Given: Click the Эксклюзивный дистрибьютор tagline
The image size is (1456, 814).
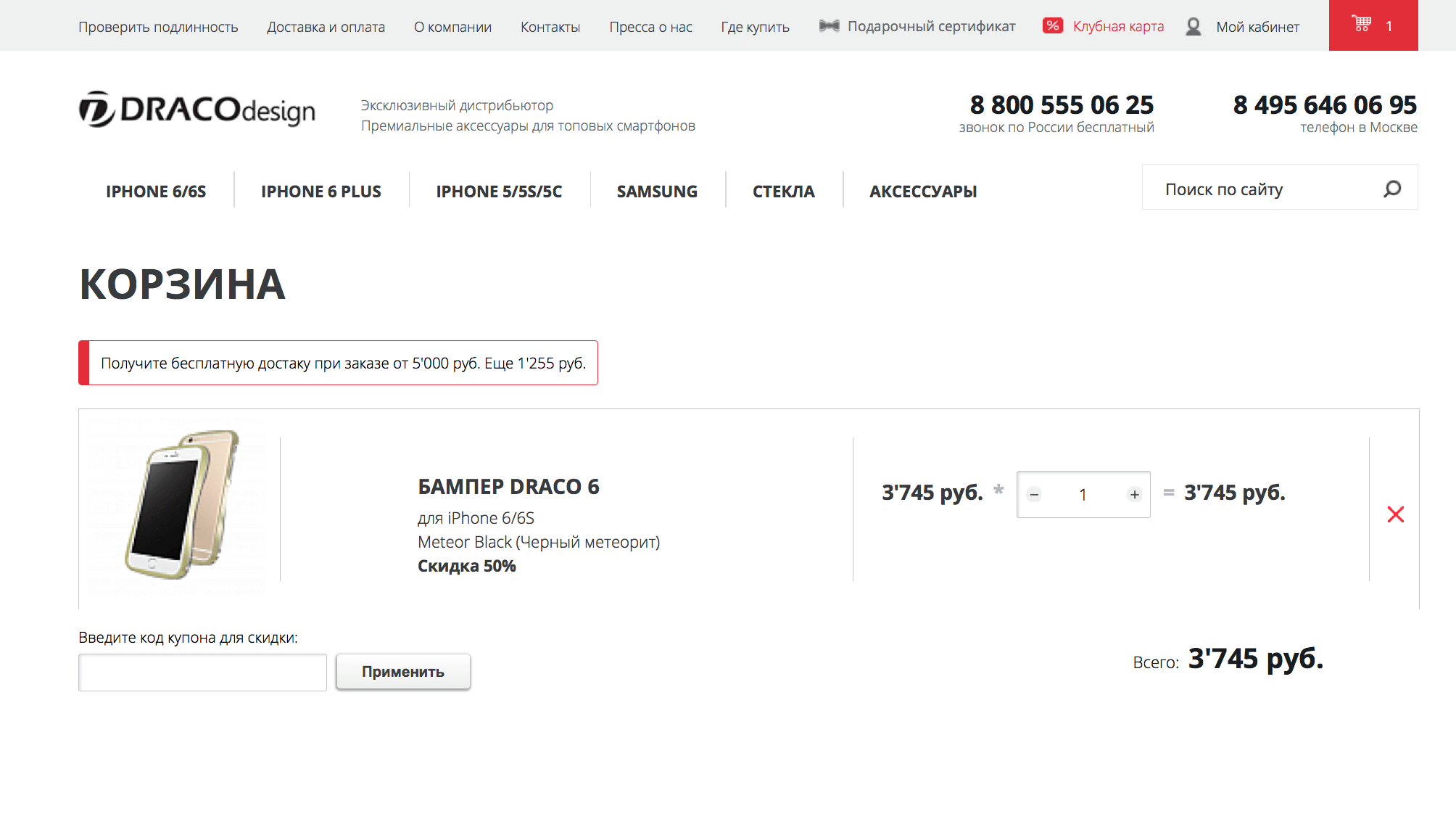Looking at the screenshot, I should (457, 105).
